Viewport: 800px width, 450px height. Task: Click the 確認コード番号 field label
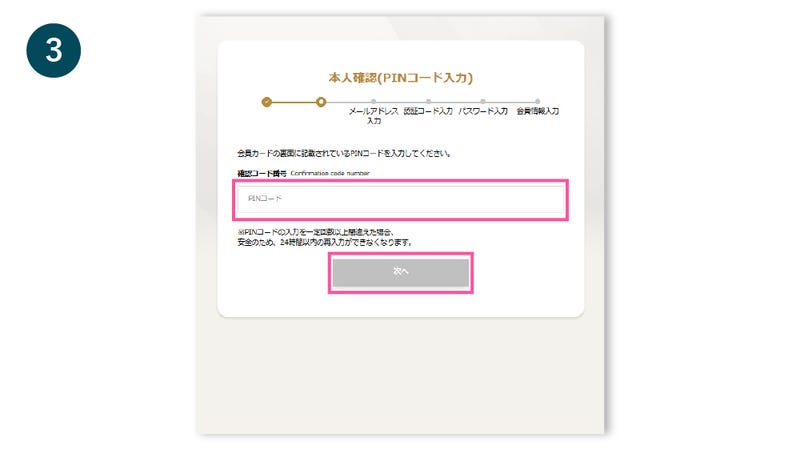click(262, 173)
